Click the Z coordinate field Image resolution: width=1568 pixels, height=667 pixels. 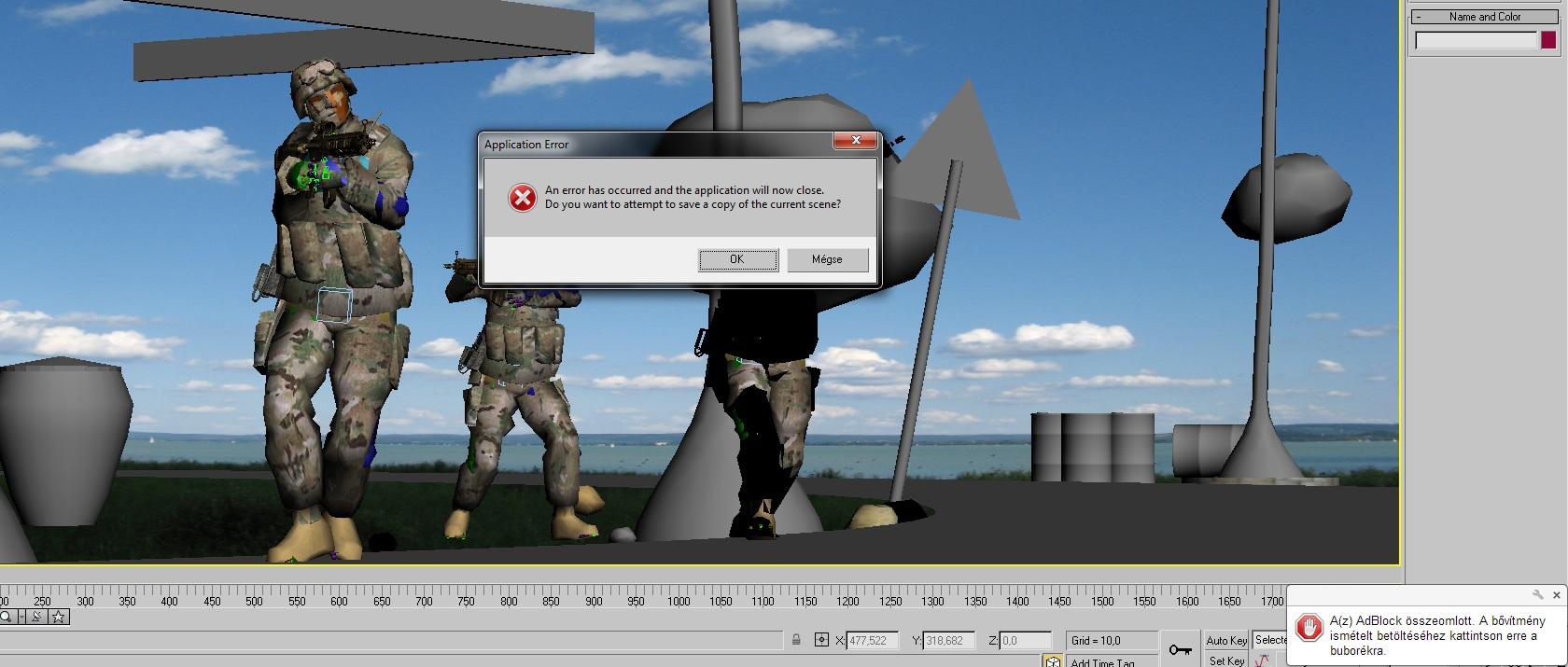tap(1025, 641)
